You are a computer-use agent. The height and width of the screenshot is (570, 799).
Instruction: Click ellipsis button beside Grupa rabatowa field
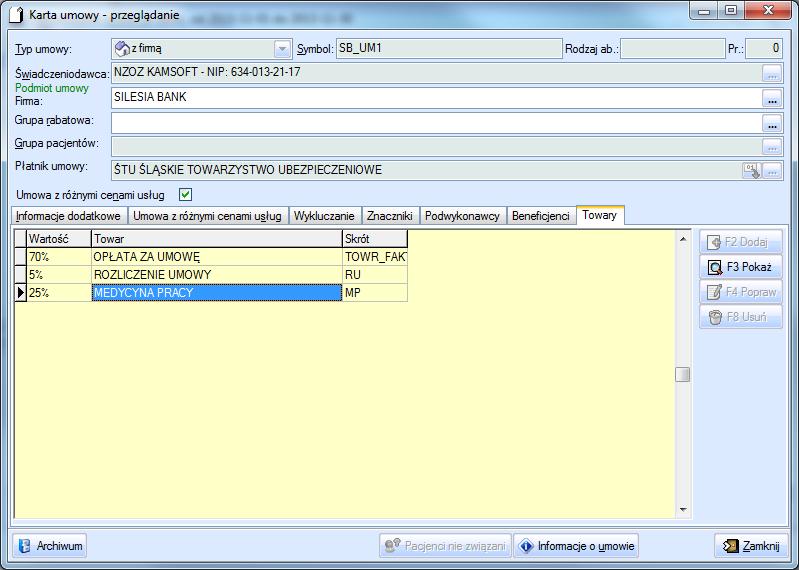click(x=772, y=123)
